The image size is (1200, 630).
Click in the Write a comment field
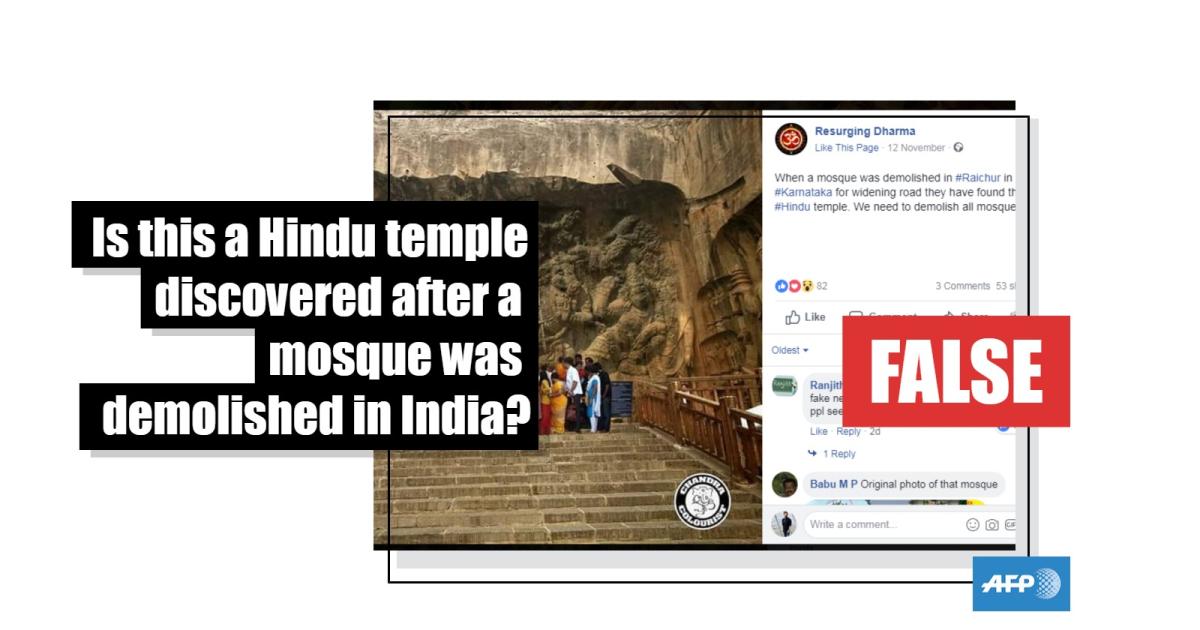[x=882, y=525]
